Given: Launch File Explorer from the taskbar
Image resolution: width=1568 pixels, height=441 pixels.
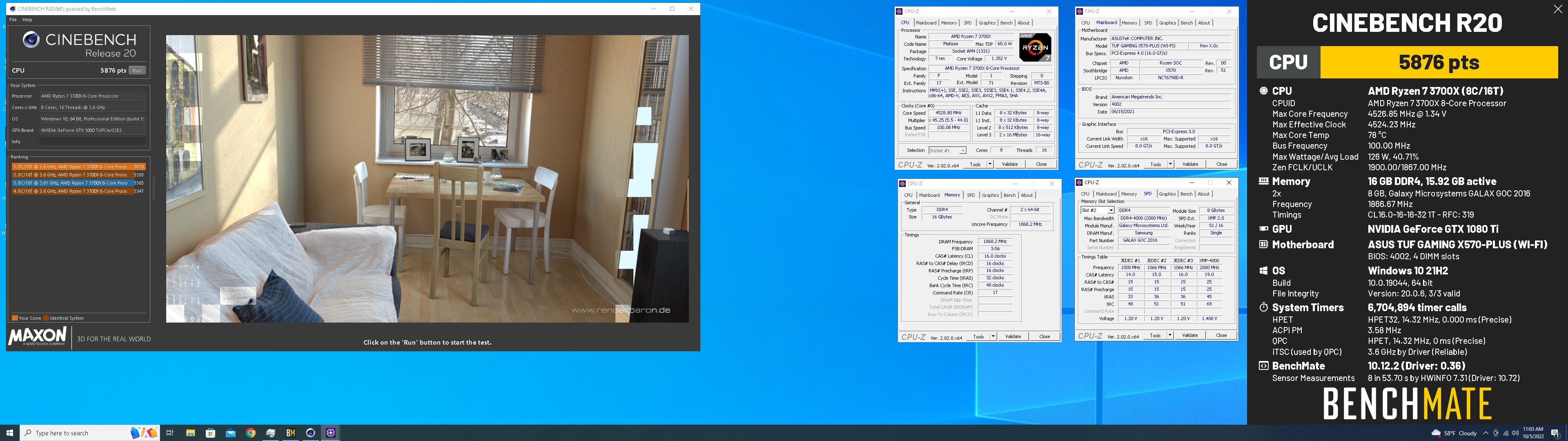Looking at the screenshot, I should point(190,433).
